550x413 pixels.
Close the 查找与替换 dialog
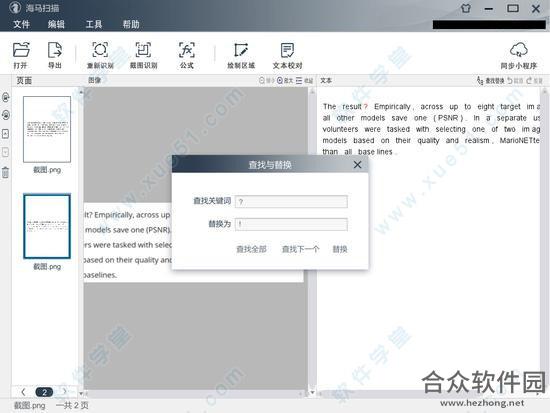coord(357,165)
